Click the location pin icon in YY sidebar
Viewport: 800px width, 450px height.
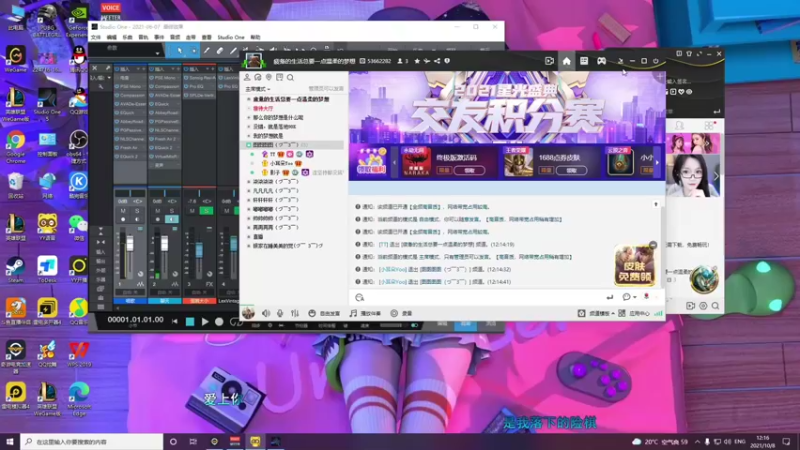(269, 78)
